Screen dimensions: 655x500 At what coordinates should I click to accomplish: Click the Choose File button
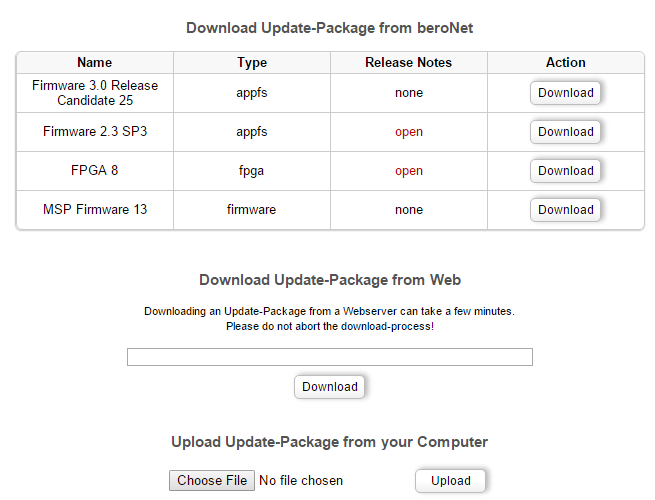[212, 480]
